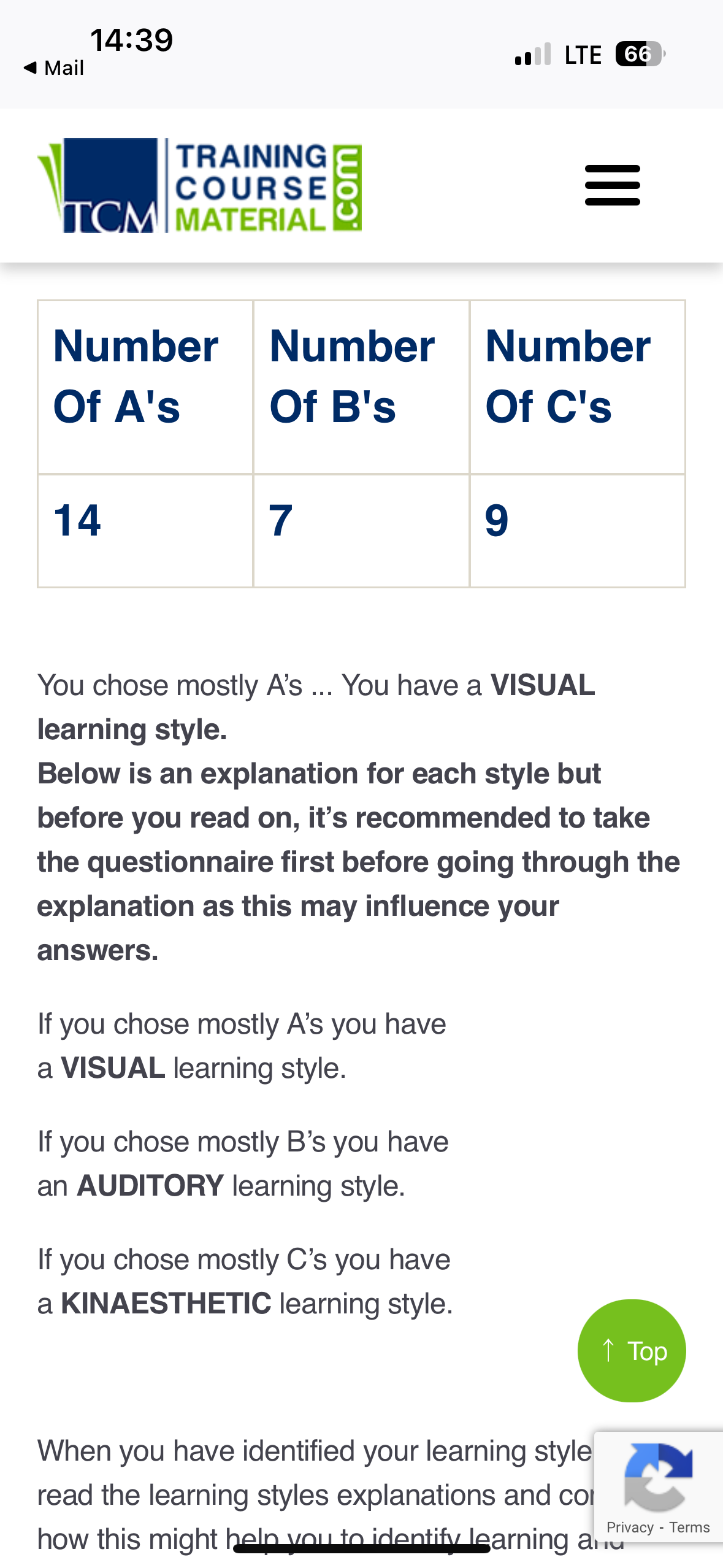The width and height of the screenshot is (723, 1568).
Task: Select the "Number Of B's" header cell
Action: point(361,386)
